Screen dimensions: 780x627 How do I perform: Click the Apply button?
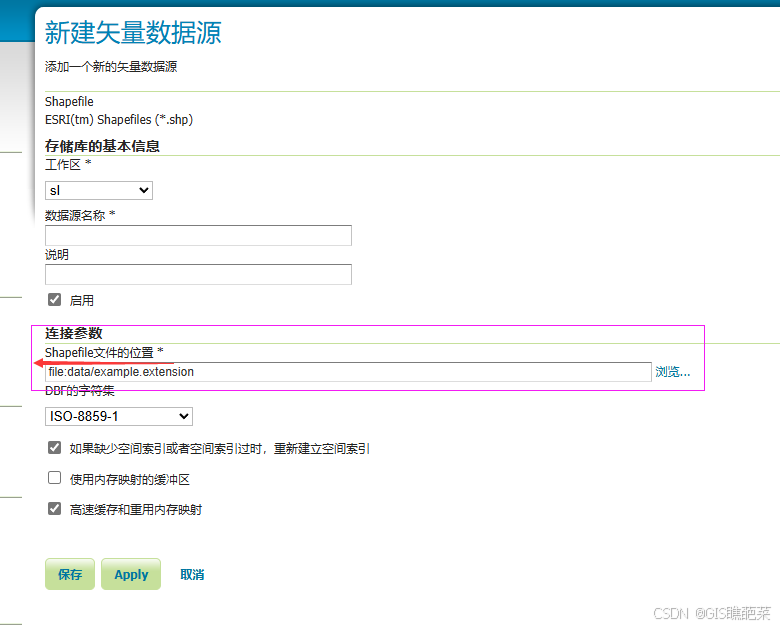click(x=131, y=574)
